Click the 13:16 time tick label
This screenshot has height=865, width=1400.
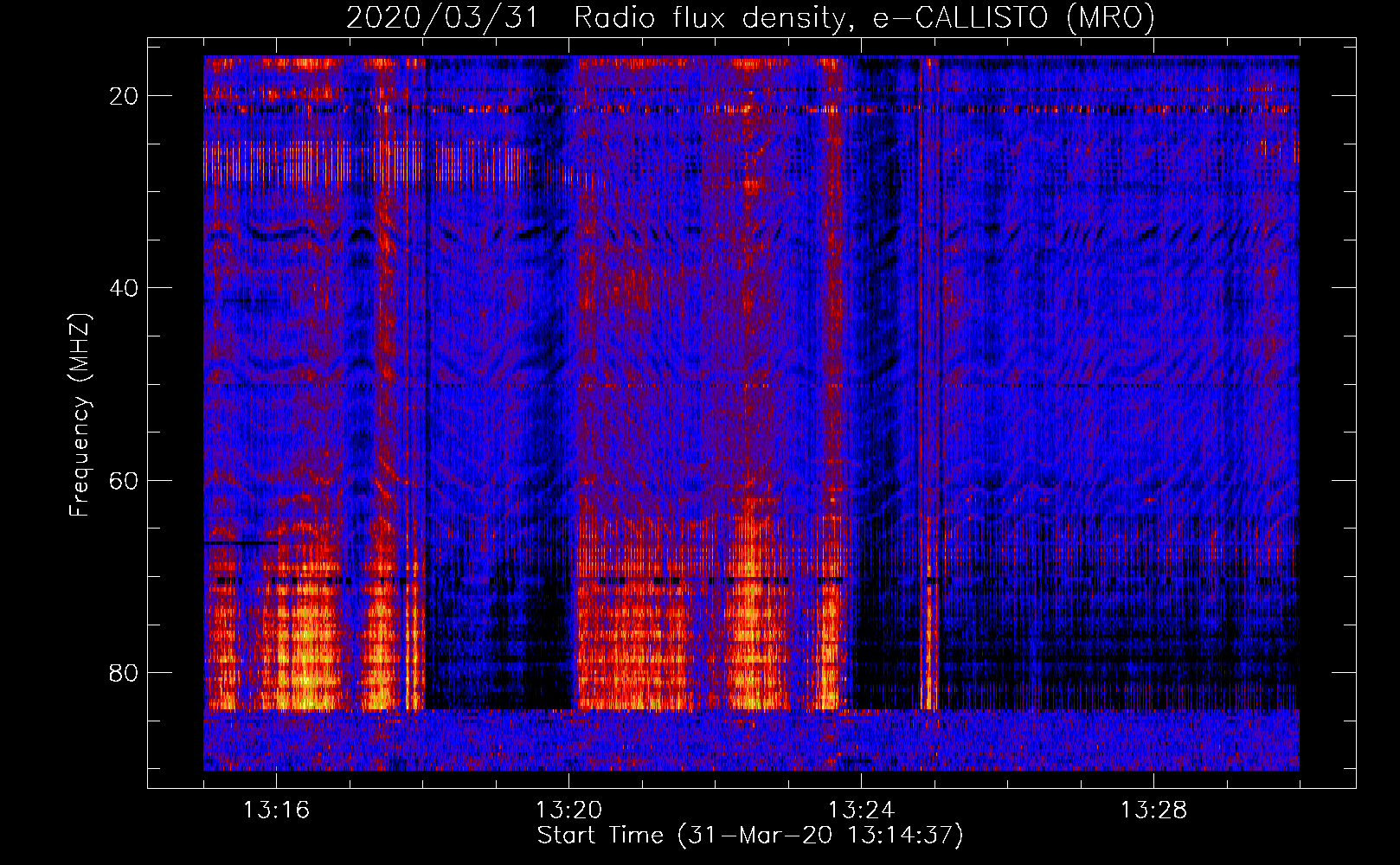pyautogui.click(x=276, y=811)
